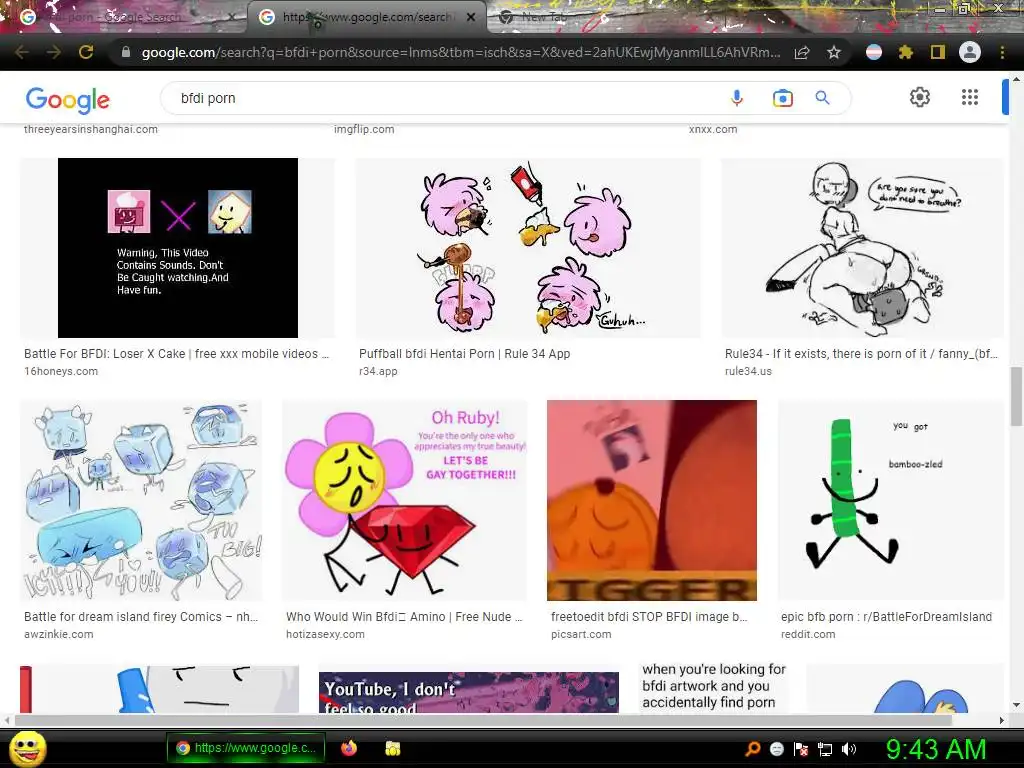The width and height of the screenshot is (1024, 768).
Task: Open Google quick settings gear
Action: [x=920, y=97]
